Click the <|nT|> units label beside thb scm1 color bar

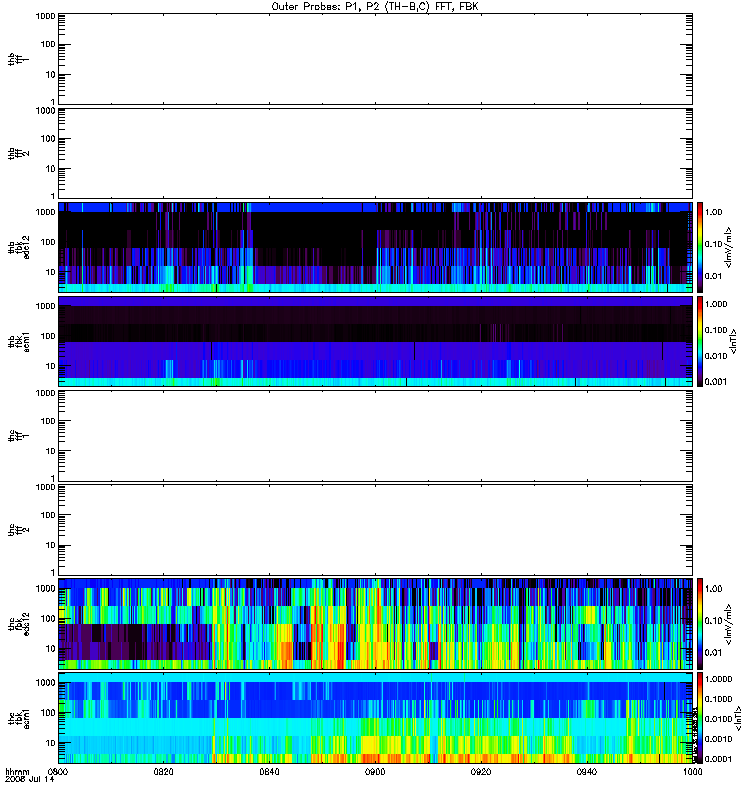click(733, 342)
